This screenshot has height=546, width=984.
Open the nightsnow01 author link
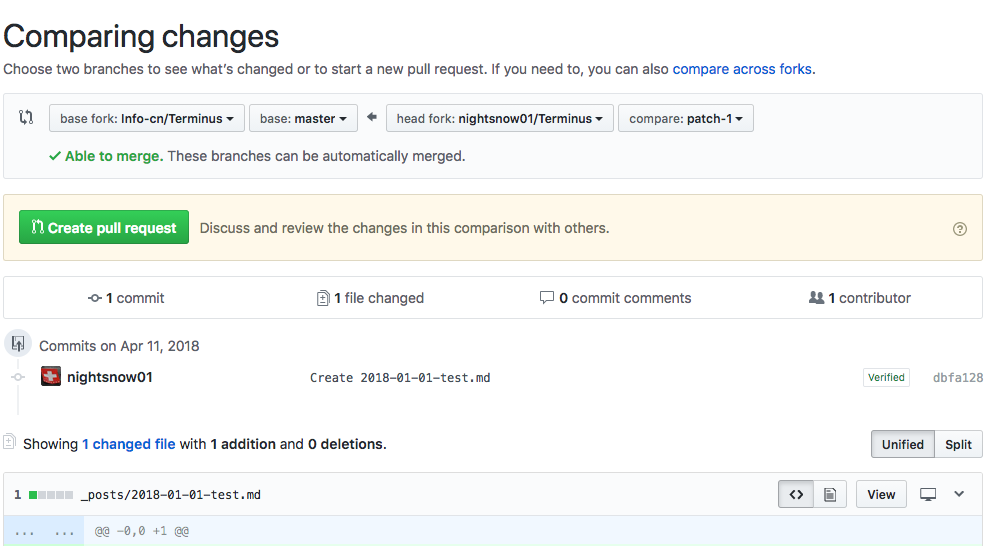110,377
